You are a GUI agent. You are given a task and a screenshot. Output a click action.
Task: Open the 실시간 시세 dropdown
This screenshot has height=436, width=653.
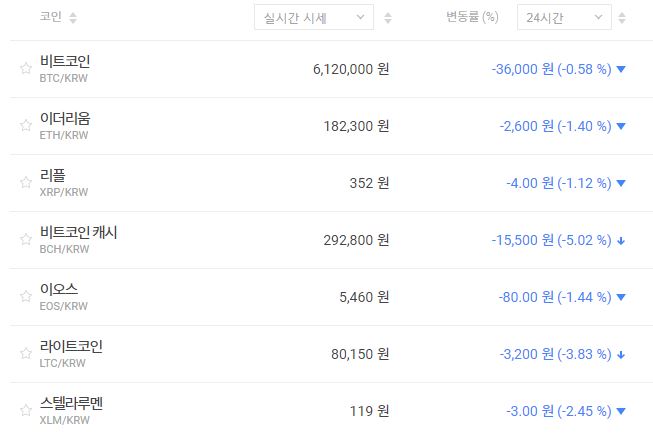[x=314, y=17]
